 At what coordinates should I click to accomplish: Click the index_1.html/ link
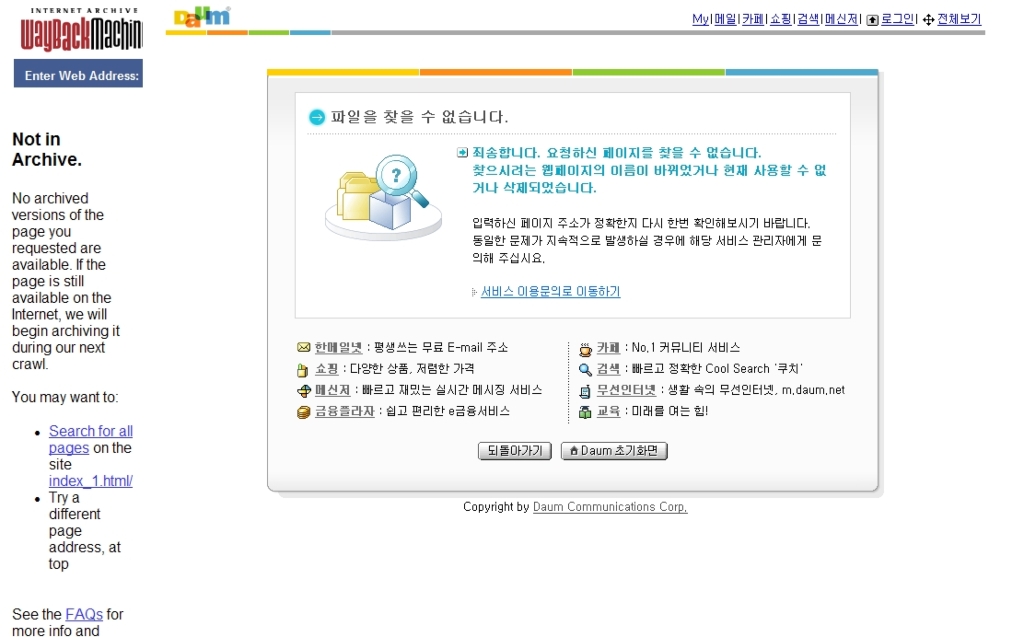pyautogui.click(x=91, y=482)
